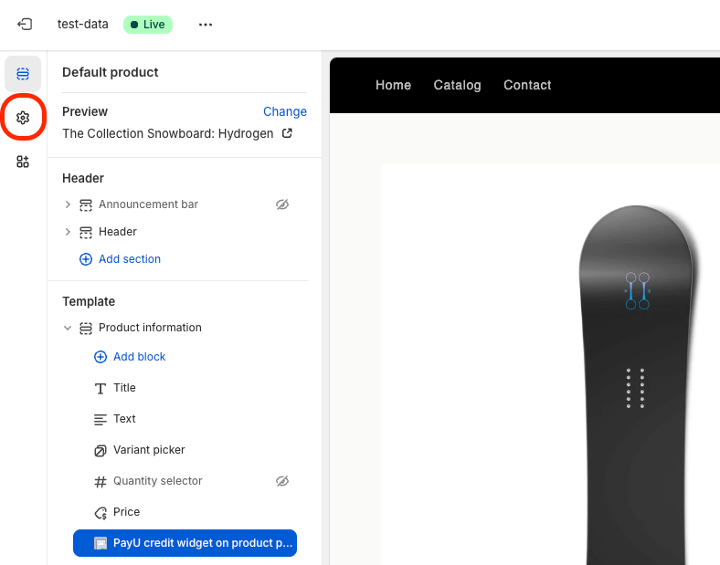Click the exit editor icon
This screenshot has width=720, height=565.
[x=25, y=24]
